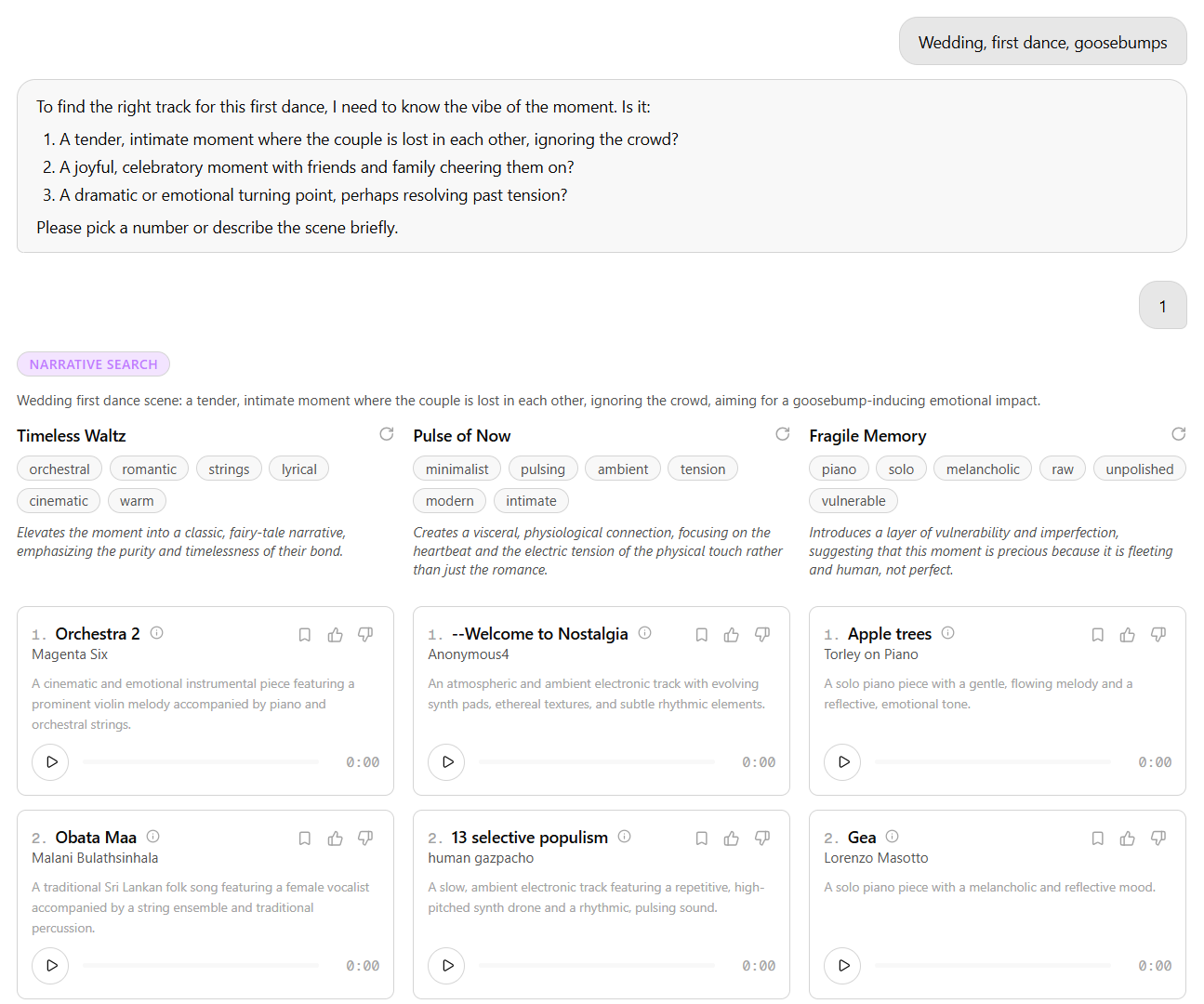Thumbs down the Orchestra 2 track
This screenshot has width=1204, height=1004.
pyautogui.click(x=366, y=635)
